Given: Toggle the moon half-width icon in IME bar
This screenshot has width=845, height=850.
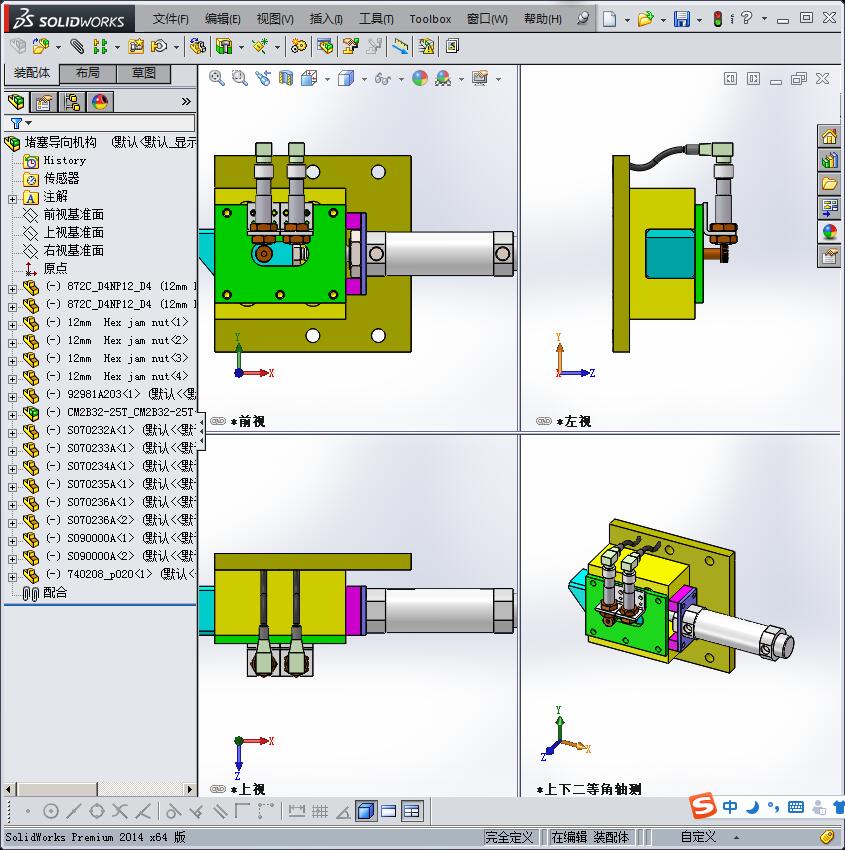Looking at the screenshot, I should tap(752, 807).
